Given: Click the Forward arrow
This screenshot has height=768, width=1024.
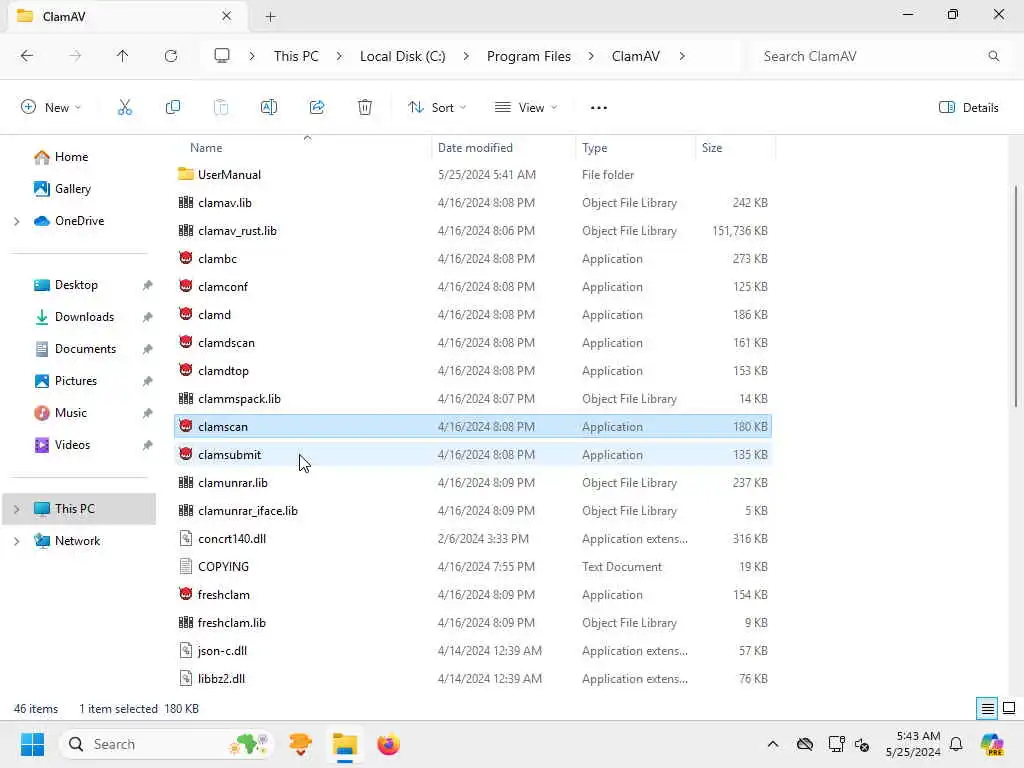Looking at the screenshot, I should [75, 56].
